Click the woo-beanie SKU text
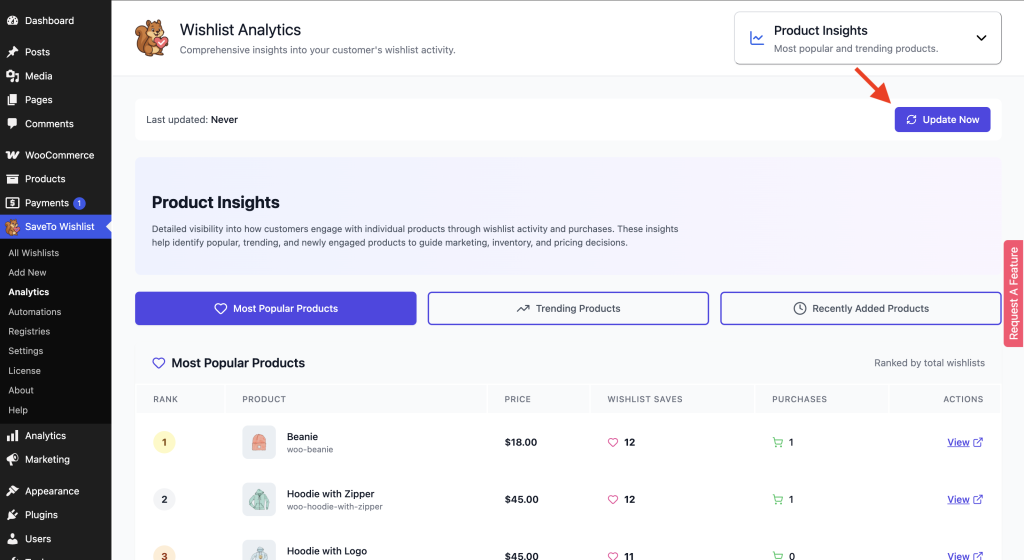Image resolution: width=1024 pixels, height=560 pixels. [310, 450]
